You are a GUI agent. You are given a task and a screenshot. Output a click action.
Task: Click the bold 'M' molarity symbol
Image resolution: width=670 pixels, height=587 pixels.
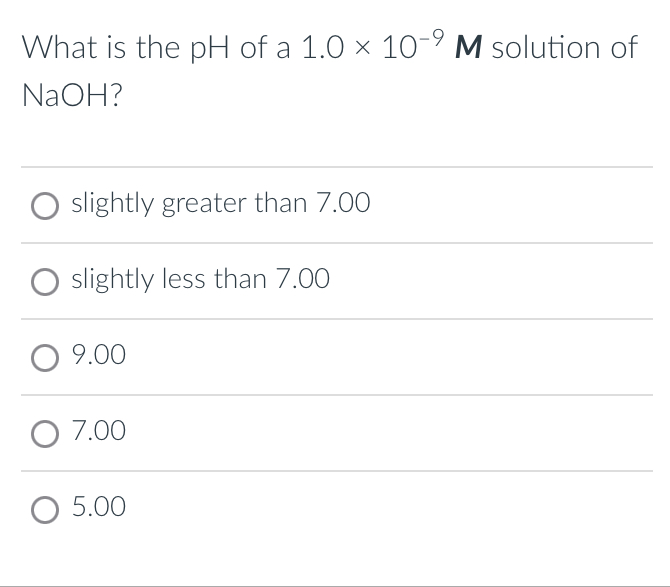pyautogui.click(x=469, y=48)
